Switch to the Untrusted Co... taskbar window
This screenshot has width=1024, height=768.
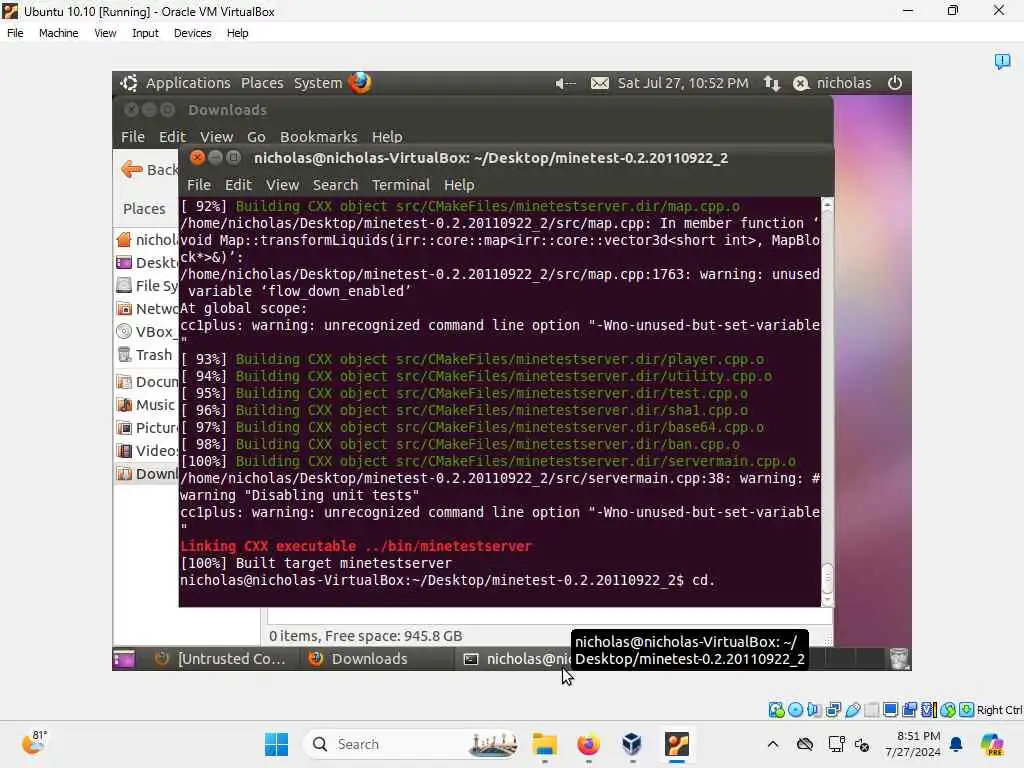(x=221, y=659)
